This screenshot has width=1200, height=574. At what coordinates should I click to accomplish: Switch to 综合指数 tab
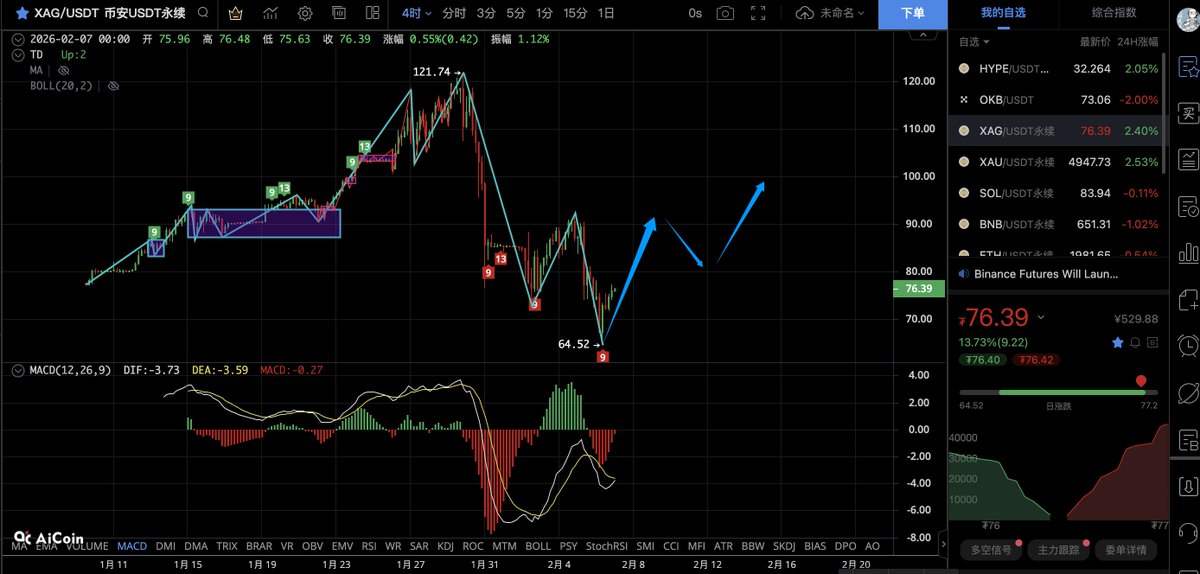[x=1115, y=13]
